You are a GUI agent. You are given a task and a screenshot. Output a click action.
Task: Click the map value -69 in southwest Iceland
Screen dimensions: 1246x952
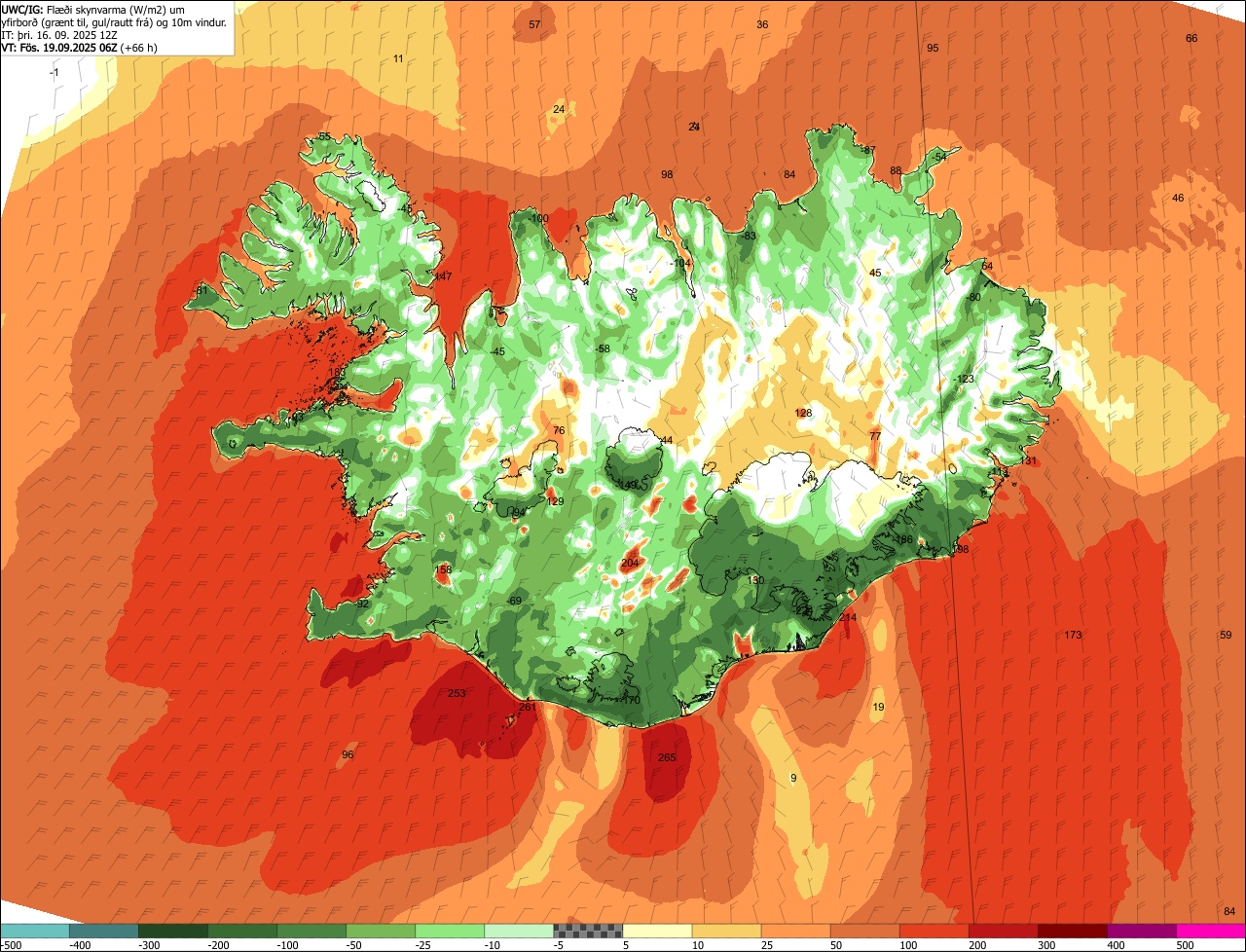pos(515,600)
